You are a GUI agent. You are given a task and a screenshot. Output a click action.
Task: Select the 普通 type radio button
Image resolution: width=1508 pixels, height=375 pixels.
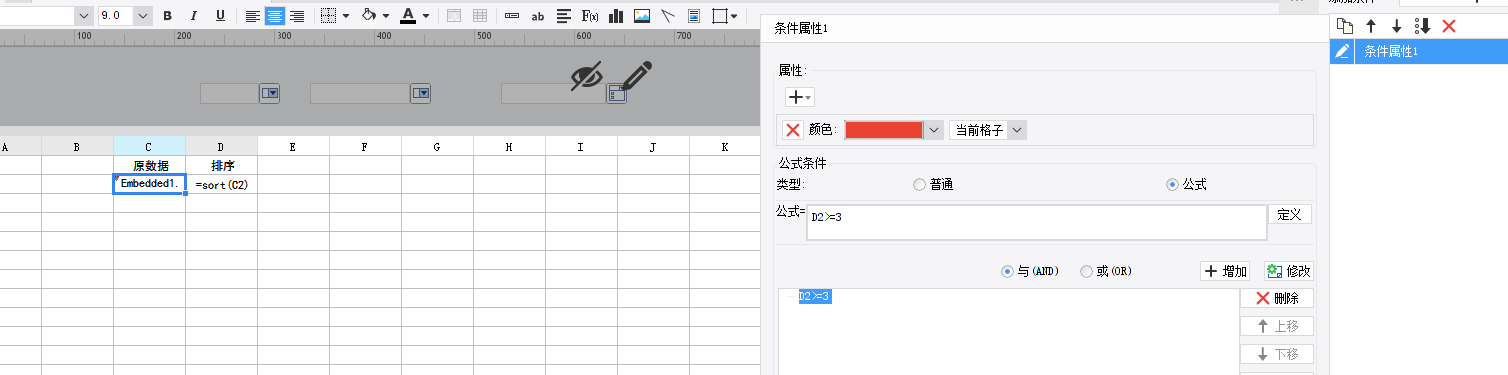[x=919, y=185]
